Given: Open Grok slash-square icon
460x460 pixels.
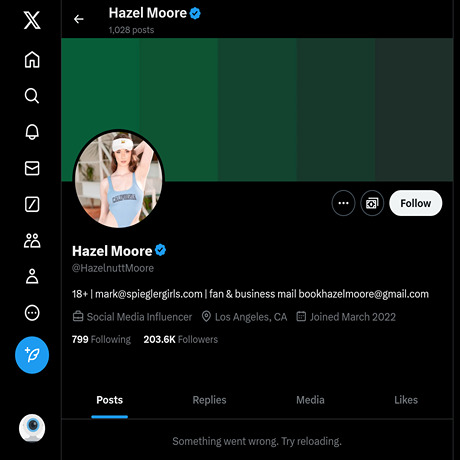Looking at the screenshot, I should pos(32,204).
